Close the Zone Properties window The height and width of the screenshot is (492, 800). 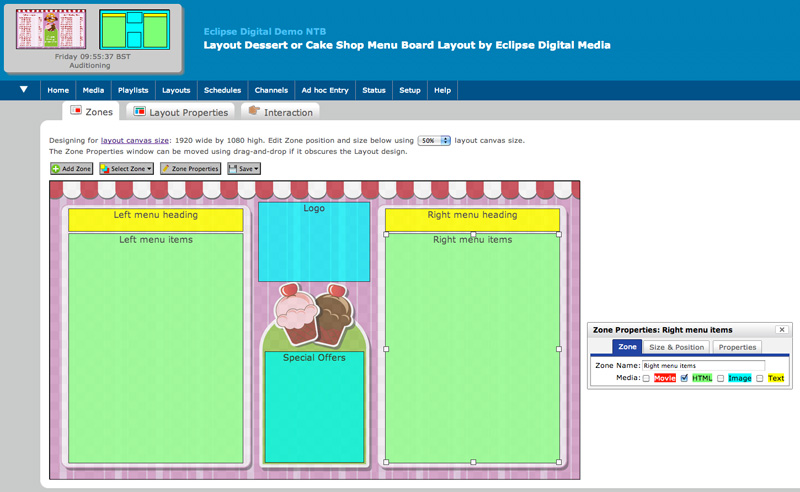coord(781,329)
